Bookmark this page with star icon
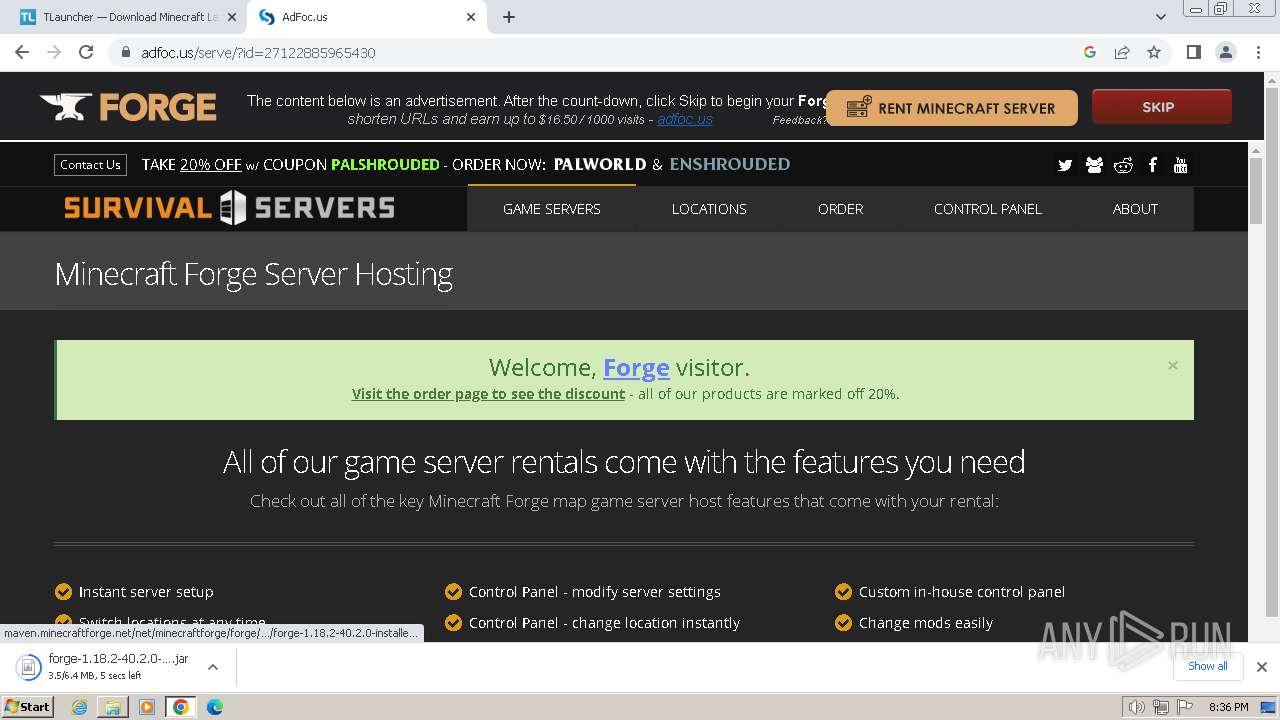Image resolution: width=1280 pixels, height=720 pixels. click(1154, 52)
